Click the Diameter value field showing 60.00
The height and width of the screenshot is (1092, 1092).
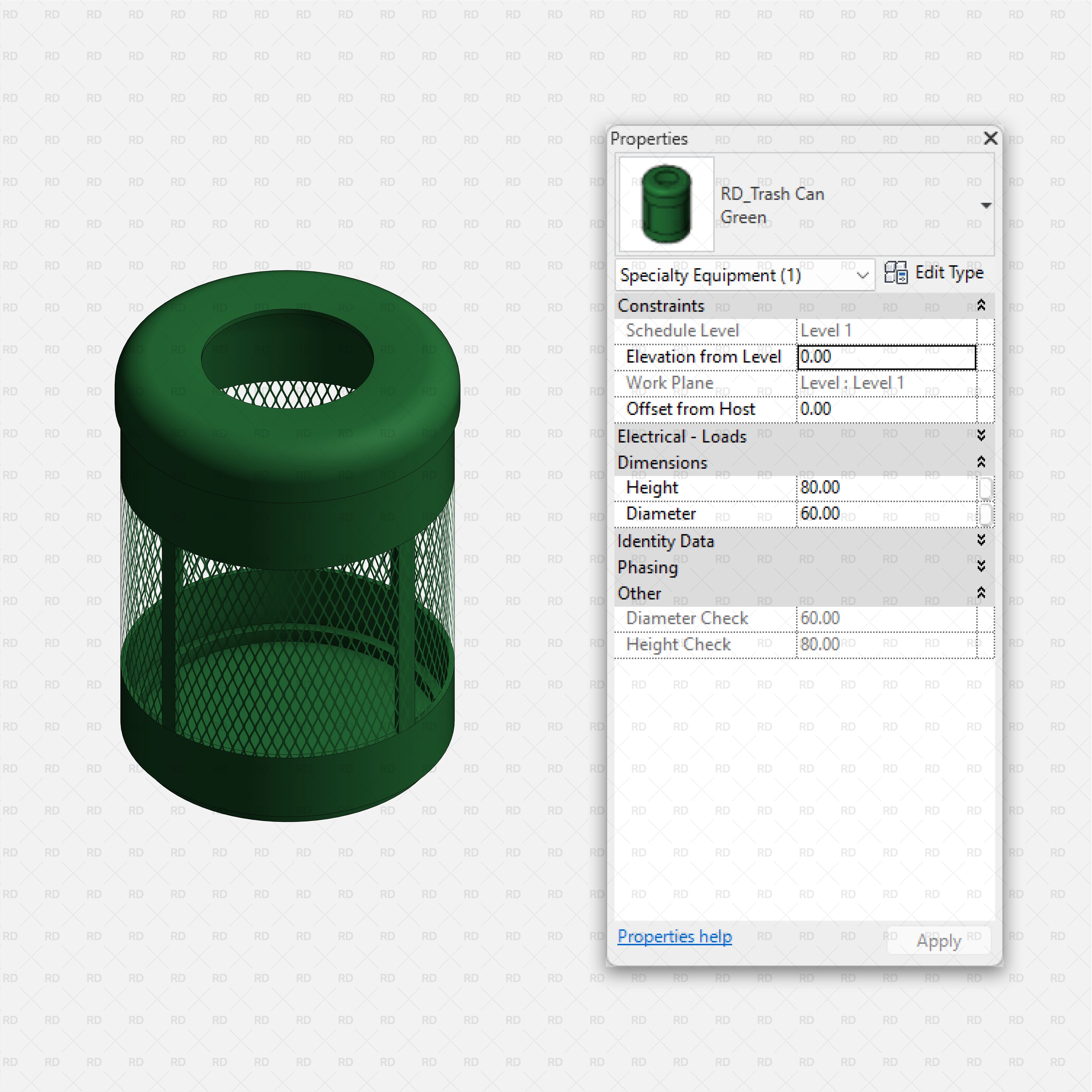(886, 514)
